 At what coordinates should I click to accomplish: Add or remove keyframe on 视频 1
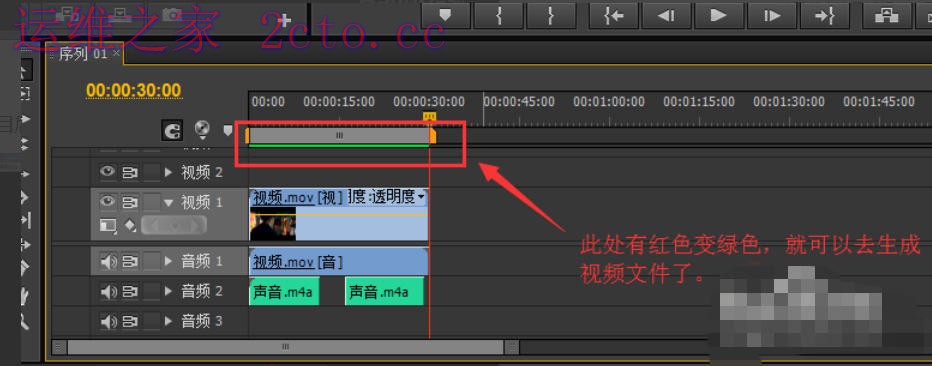click(174, 225)
